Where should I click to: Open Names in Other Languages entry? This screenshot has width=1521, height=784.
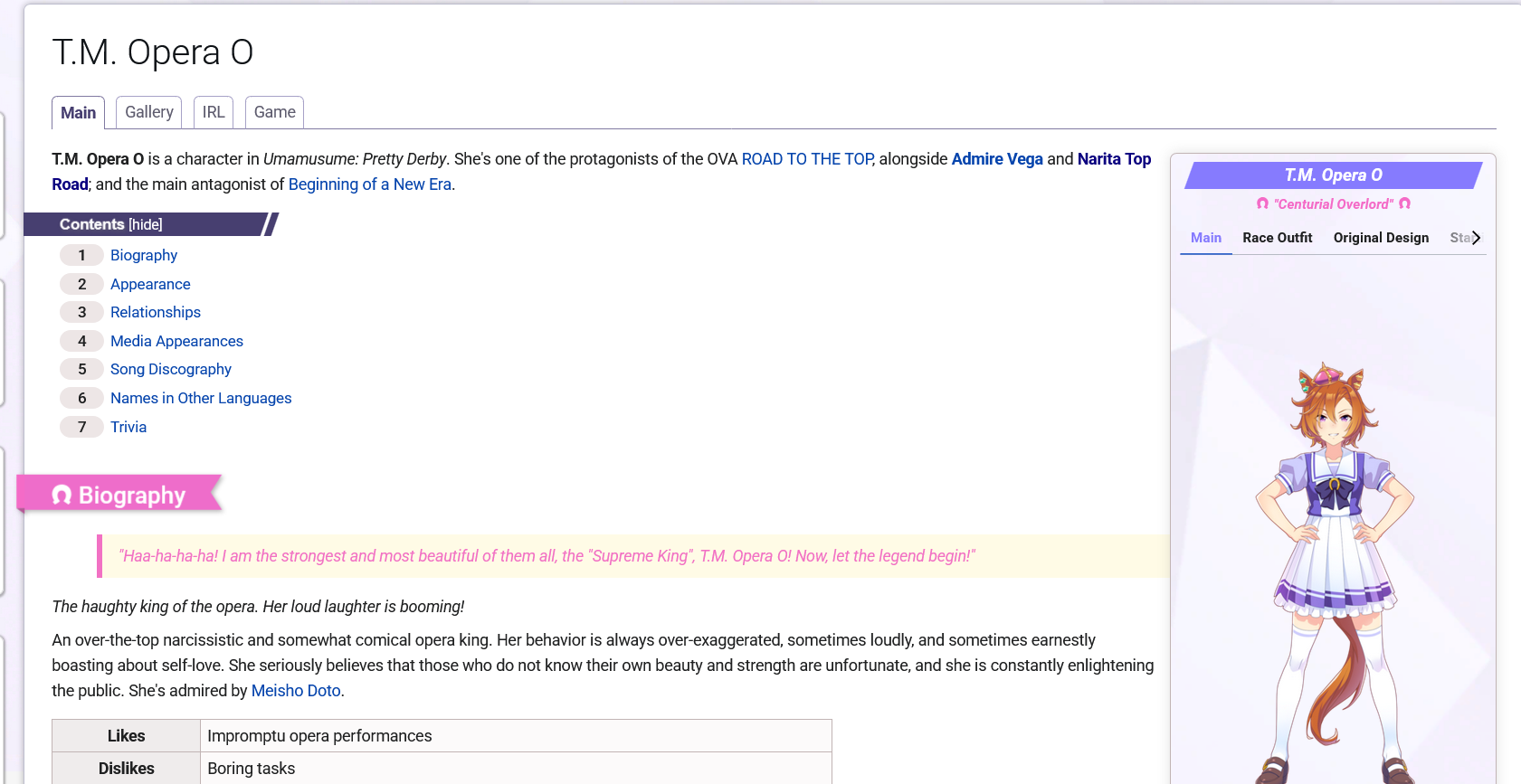pos(201,398)
